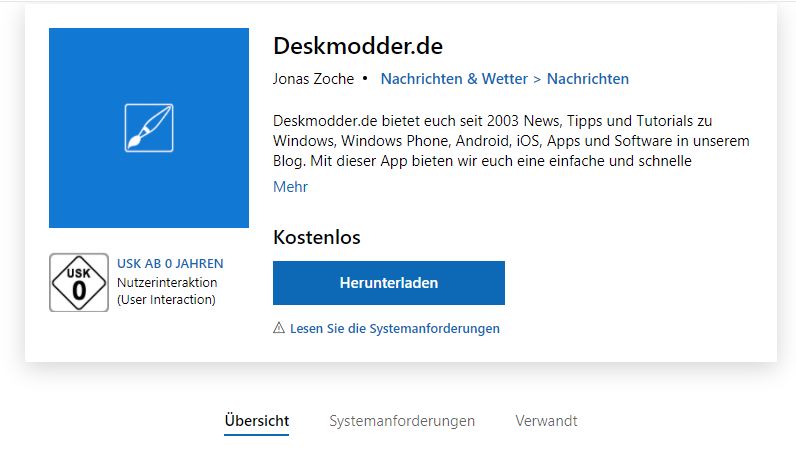Go to the Nachrichten subcategory link
Image resolution: width=796 pixels, height=476 pixels.
588,79
